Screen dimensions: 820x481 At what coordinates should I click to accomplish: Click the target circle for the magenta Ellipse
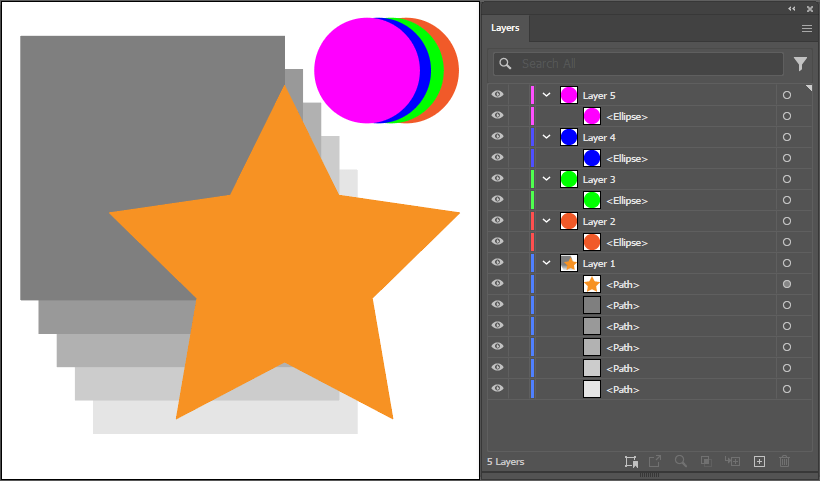tap(787, 116)
